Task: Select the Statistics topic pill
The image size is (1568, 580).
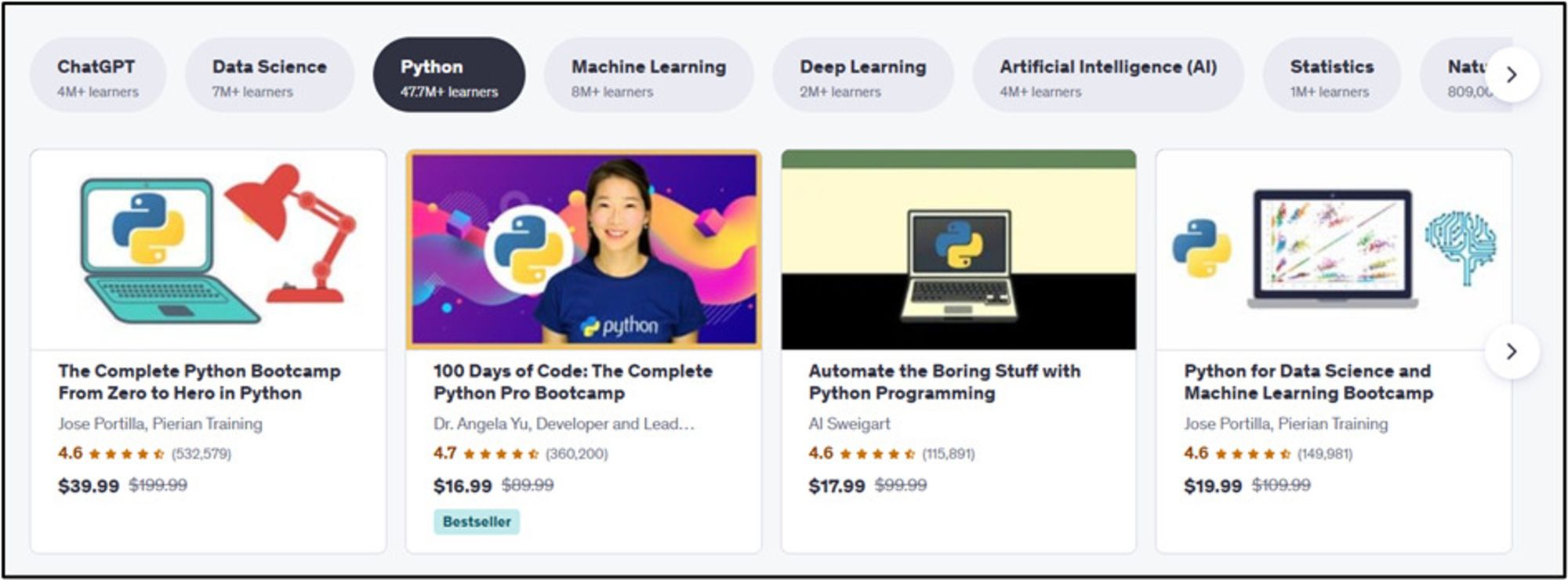Action: (1332, 74)
